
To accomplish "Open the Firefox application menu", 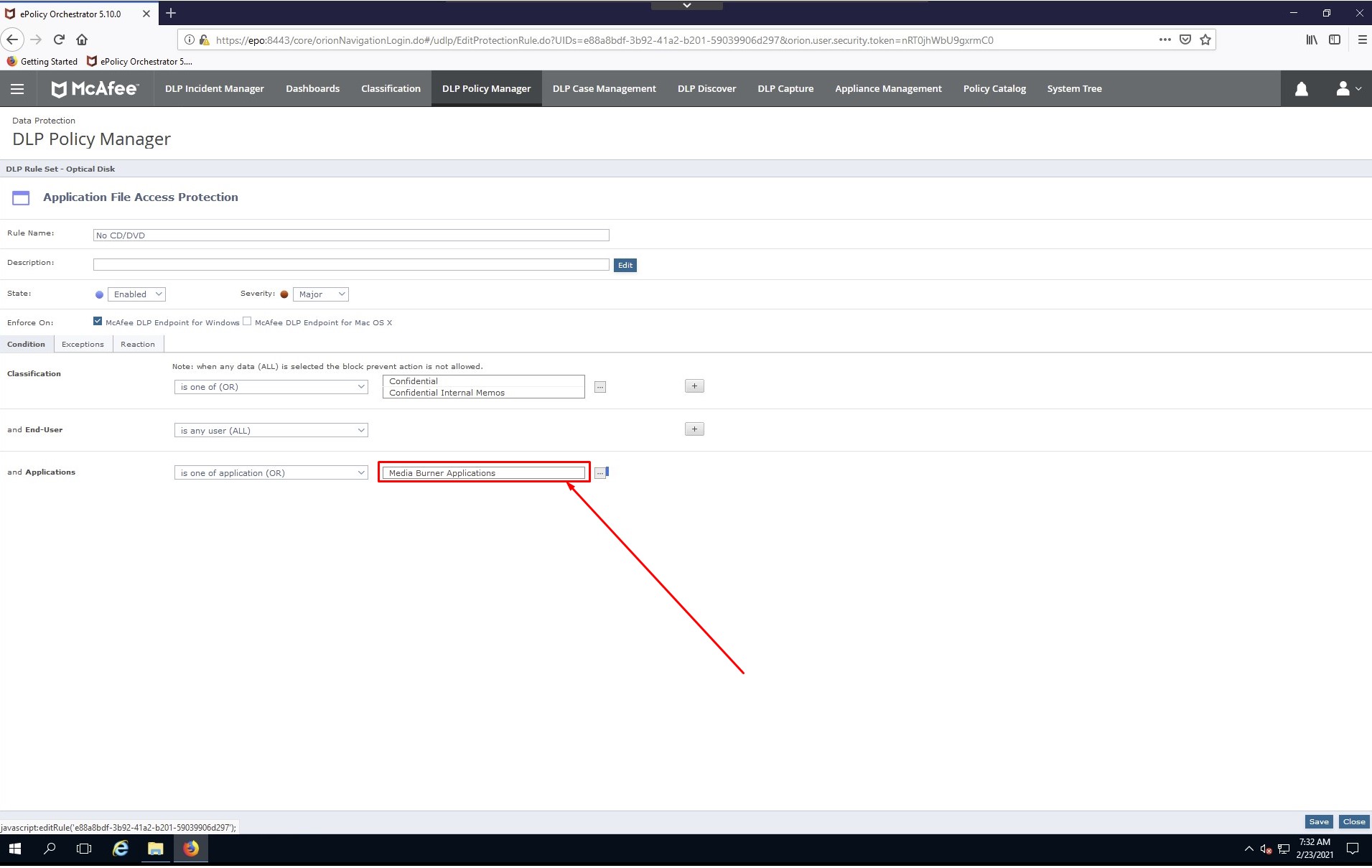I will 1362,39.
